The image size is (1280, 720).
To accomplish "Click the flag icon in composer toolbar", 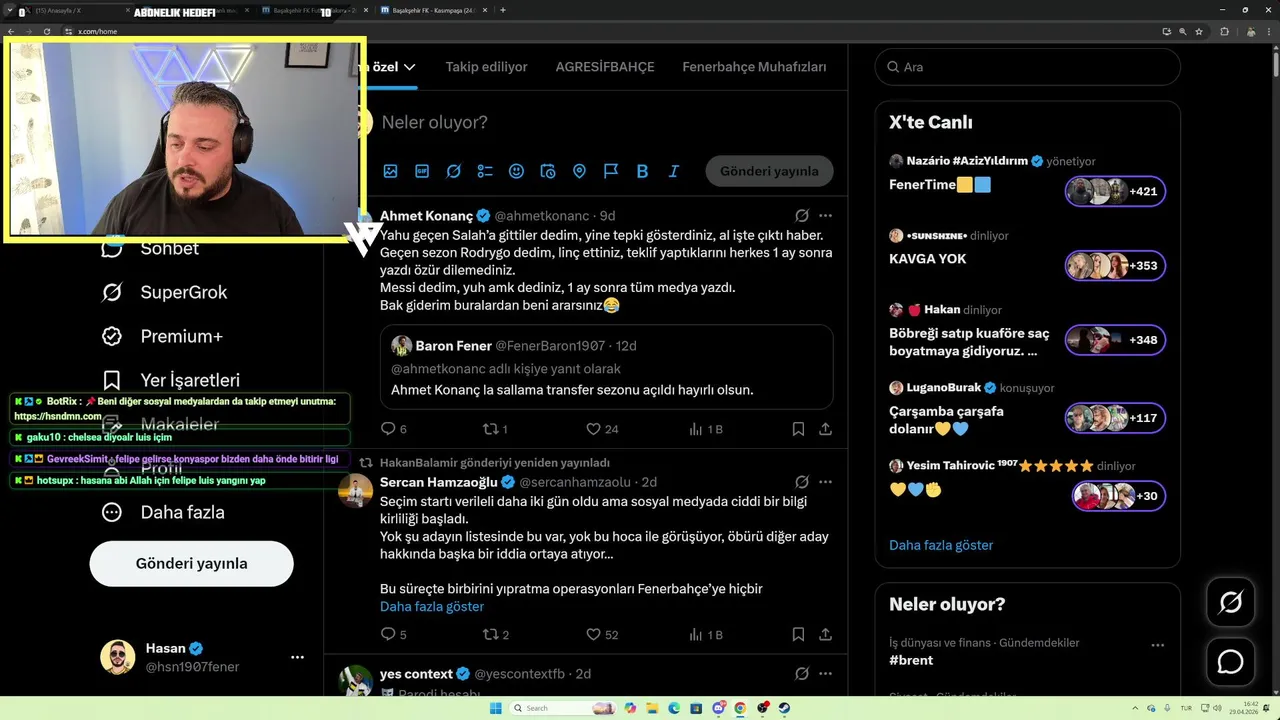I will click(611, 171).
